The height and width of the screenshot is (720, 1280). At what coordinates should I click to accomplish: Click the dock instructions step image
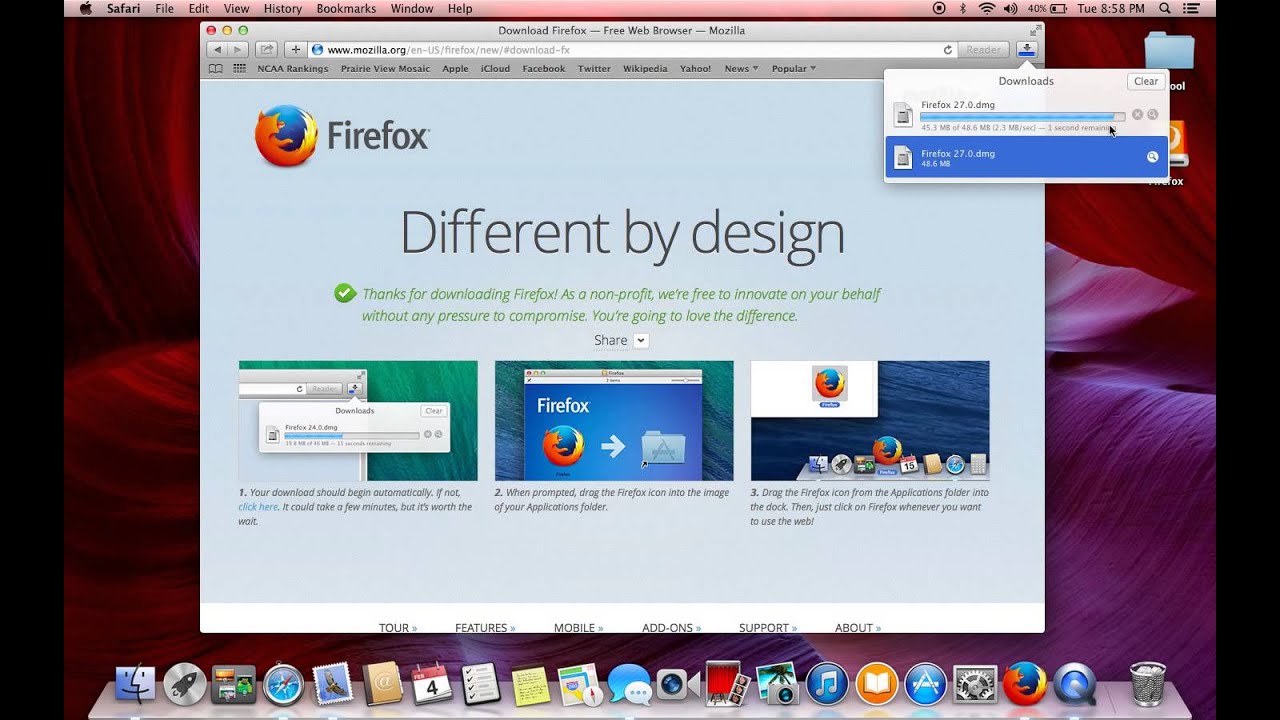coord(870,421)
